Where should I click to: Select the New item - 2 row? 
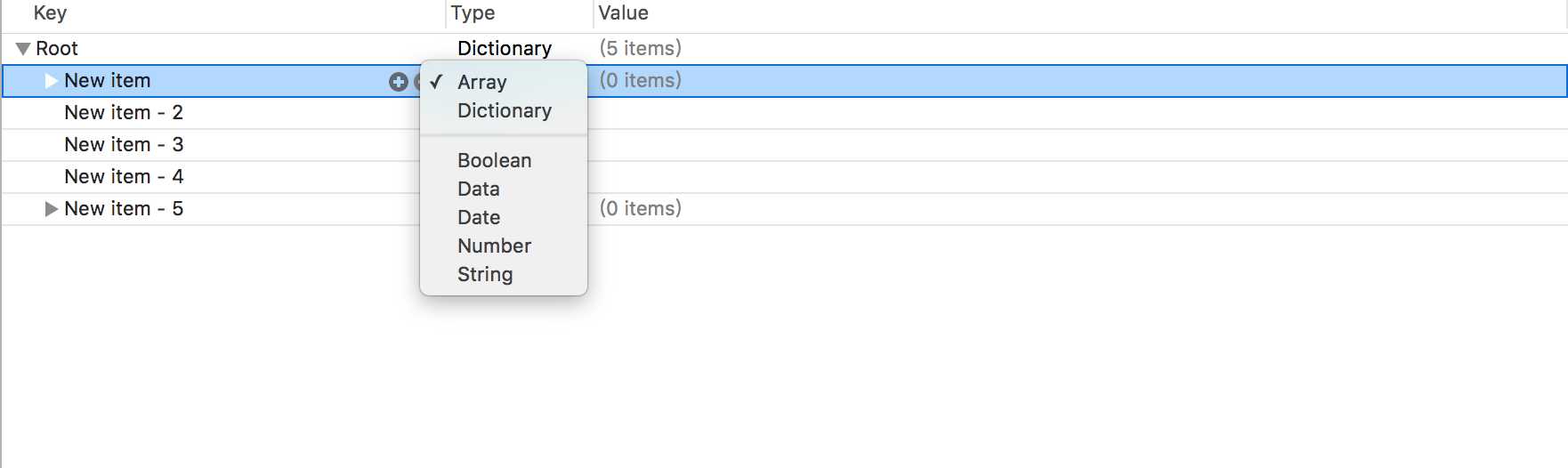(783, 113)
